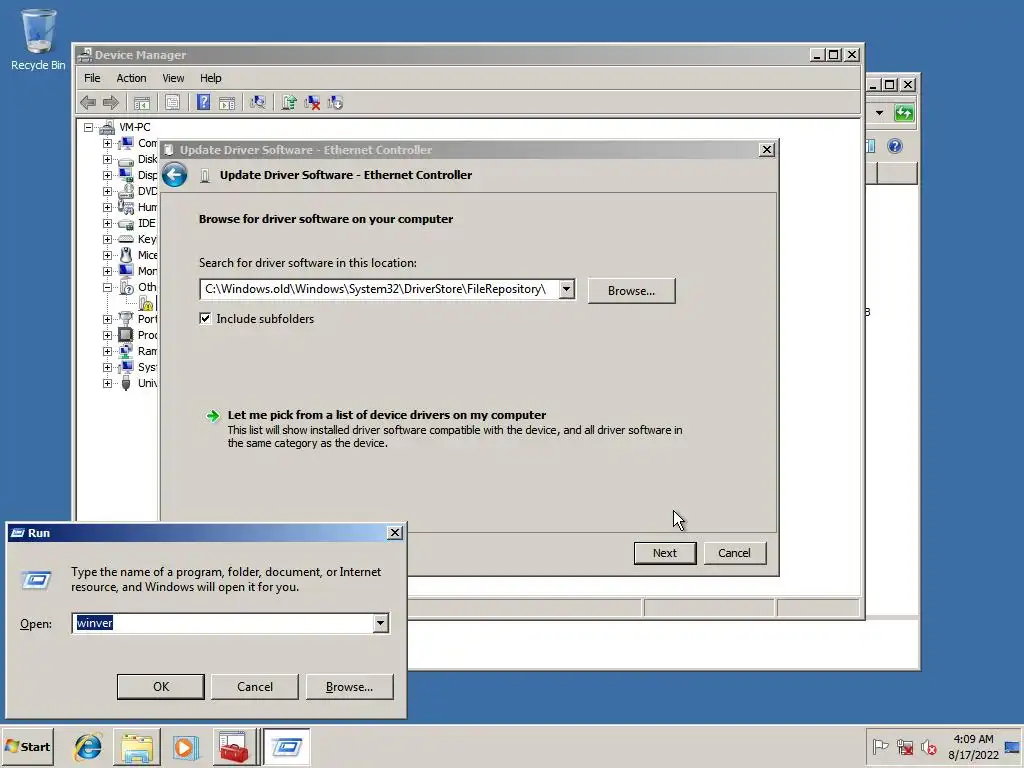The image size is (1024, 768).
Task: Click the blue Help toolbar icon
Action: pyautogui.click(x=204, y=103)
